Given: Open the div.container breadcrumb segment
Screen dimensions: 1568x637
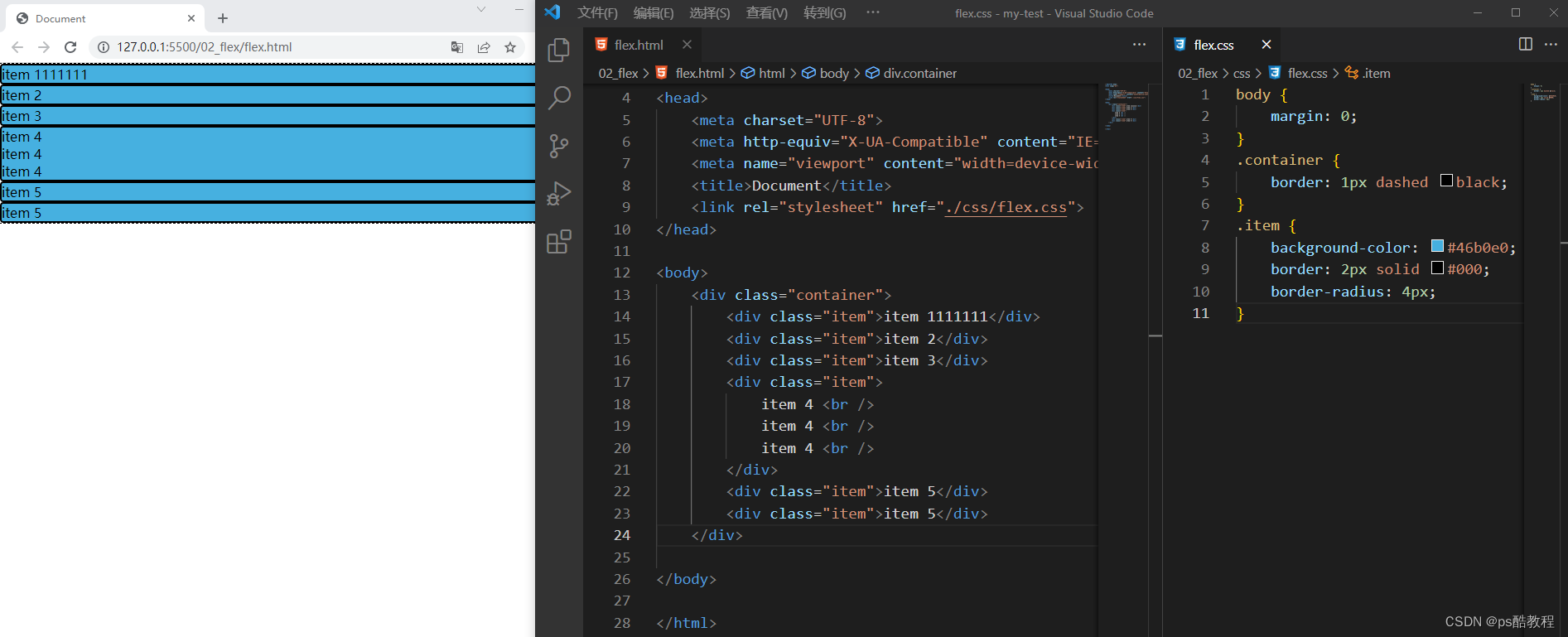Looking at the screenshot, I should coord(919,73).
